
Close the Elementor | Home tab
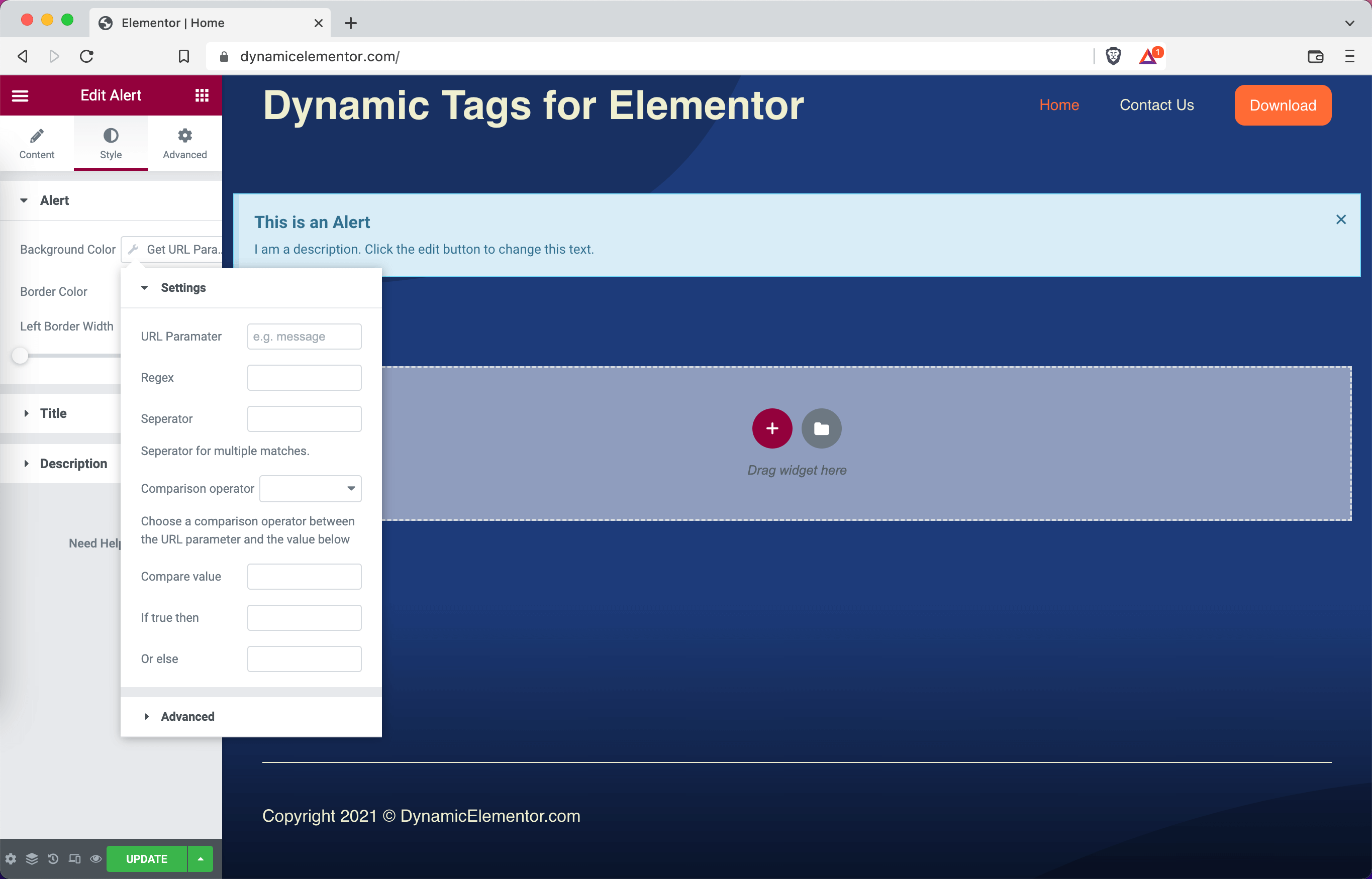[x=319, y=23]
